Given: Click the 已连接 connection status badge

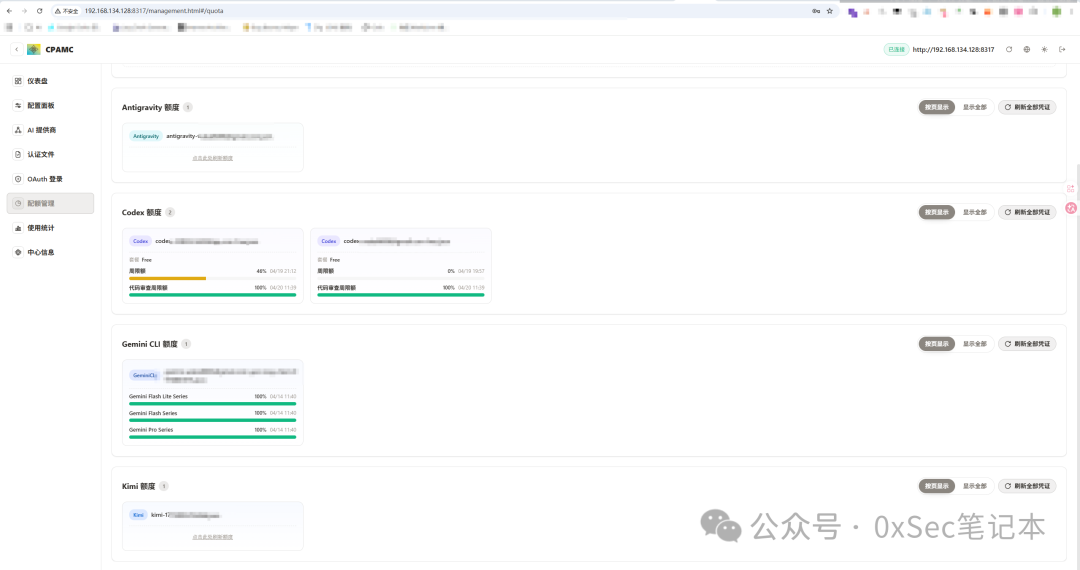Looking at the screenshot, I should coord(896,50).
